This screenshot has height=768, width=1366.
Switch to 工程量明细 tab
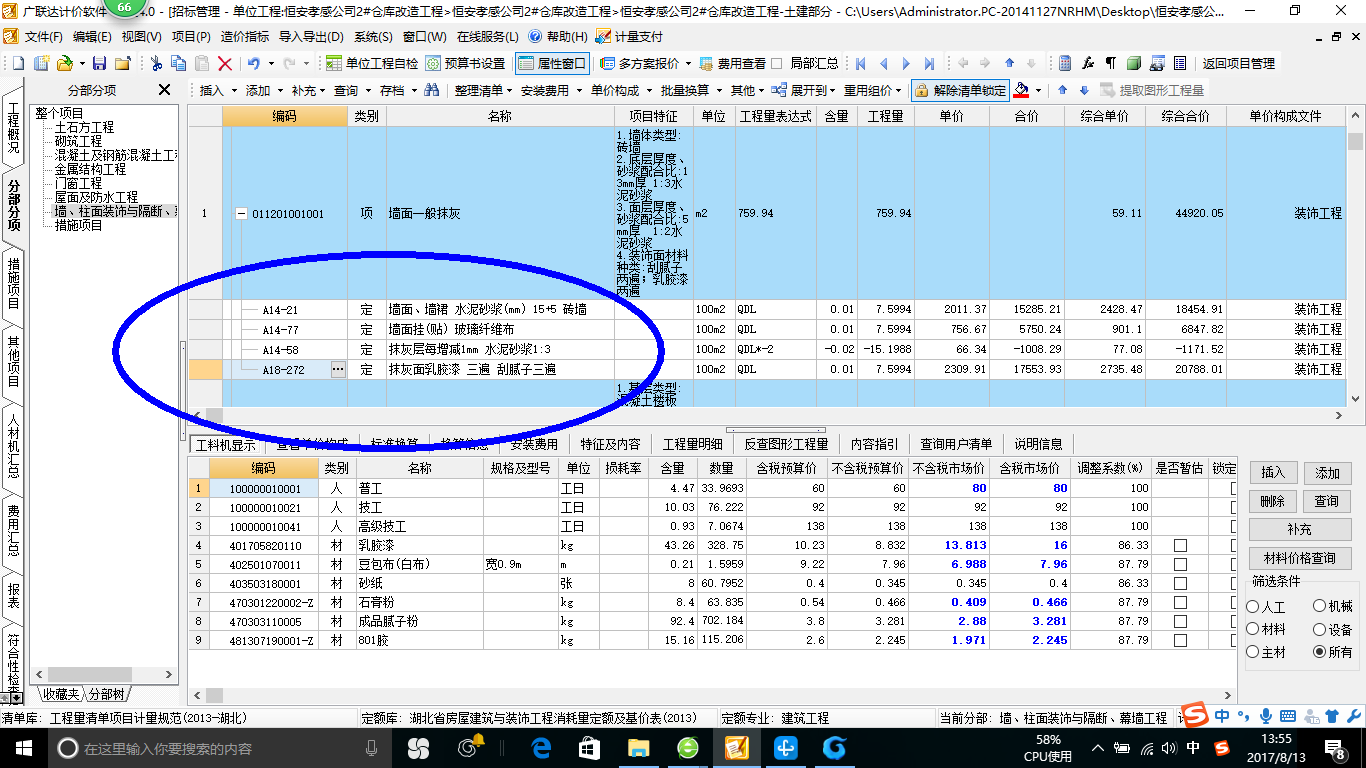click(x=691, y=444)
